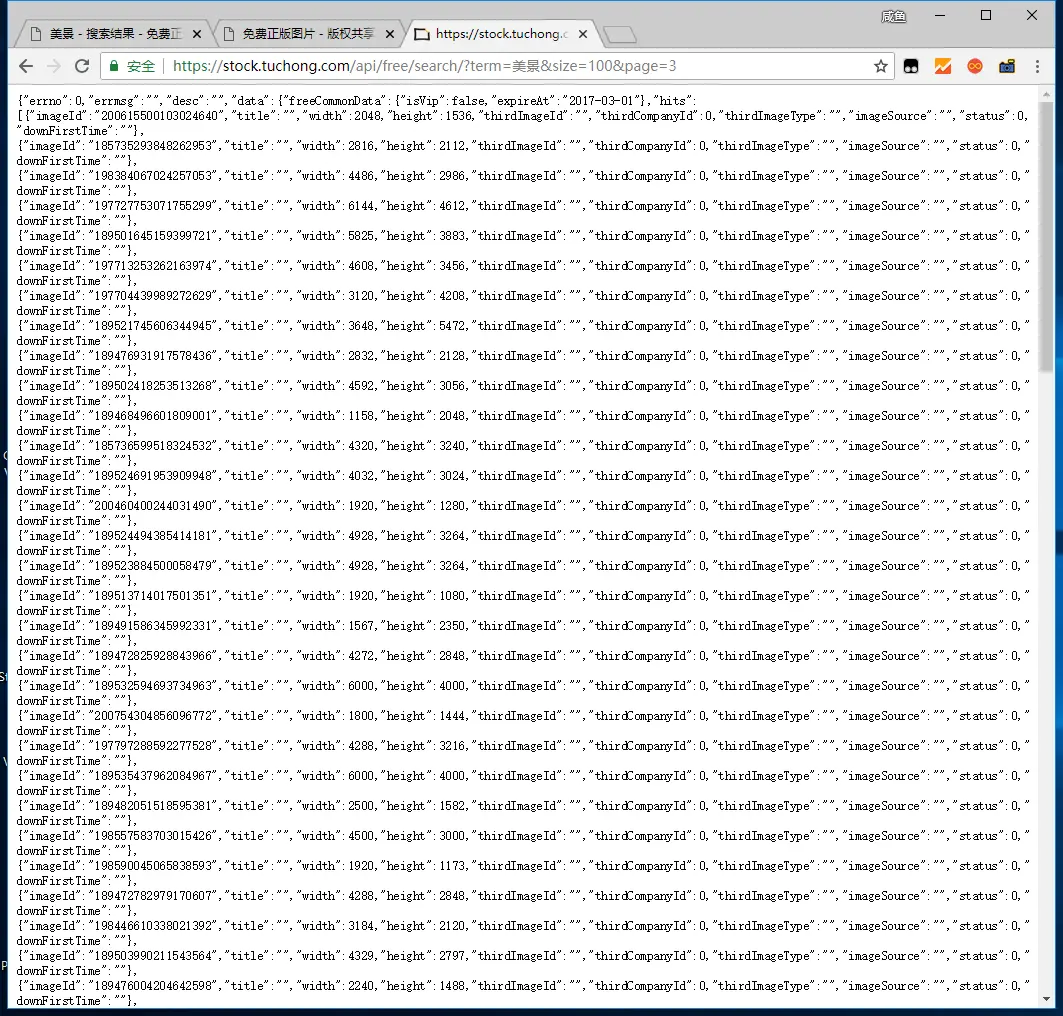Viewport: 1063px width, 1016px height.
Task: Click the errno key in the JSON
Action: click(x=45, y=101)
